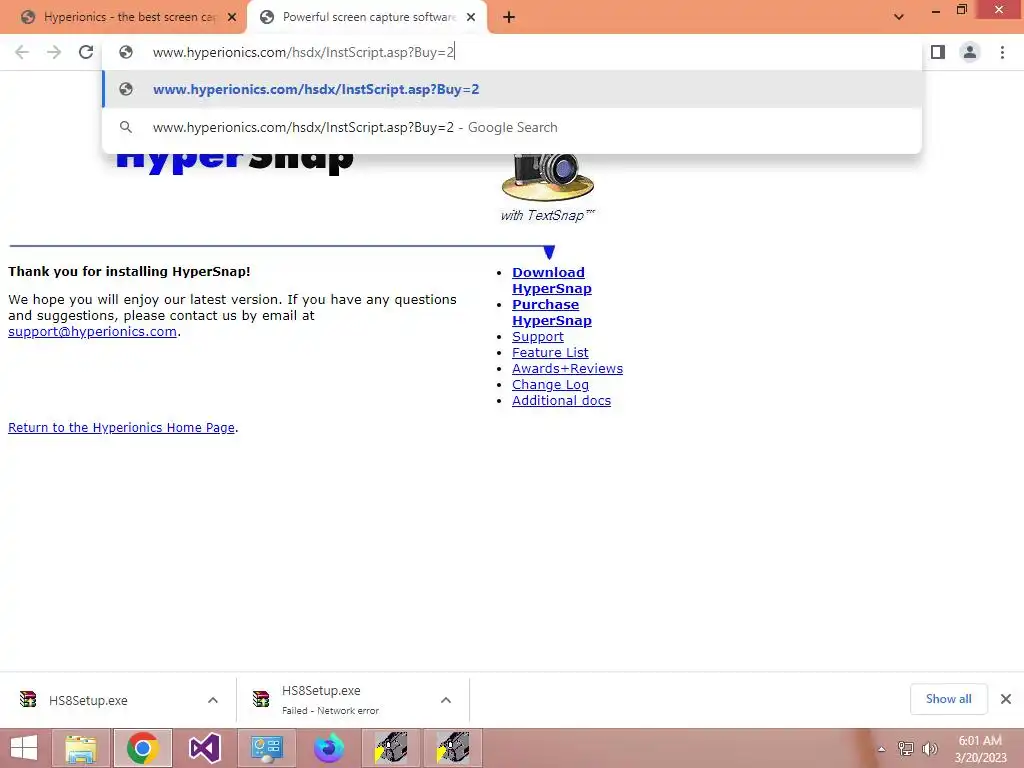This screenshot has width=1024, height=768.
Task: Expand options for first HS8Setup.exe download
Action: [213, 700]
